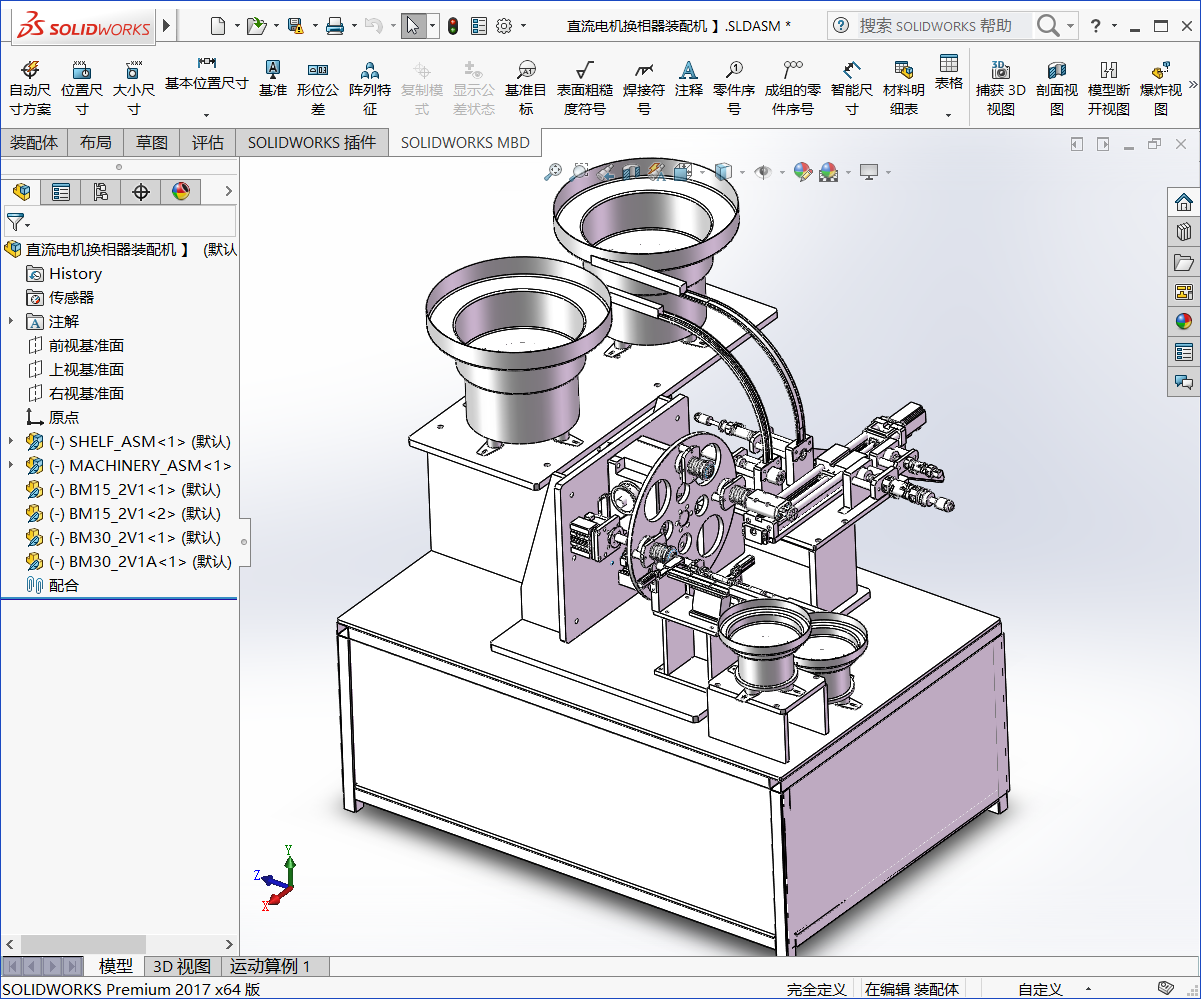The width and height of the screenshot is (1201, 999).
Task: Expand the 注解 annotations folder
Action: point(11,321)
